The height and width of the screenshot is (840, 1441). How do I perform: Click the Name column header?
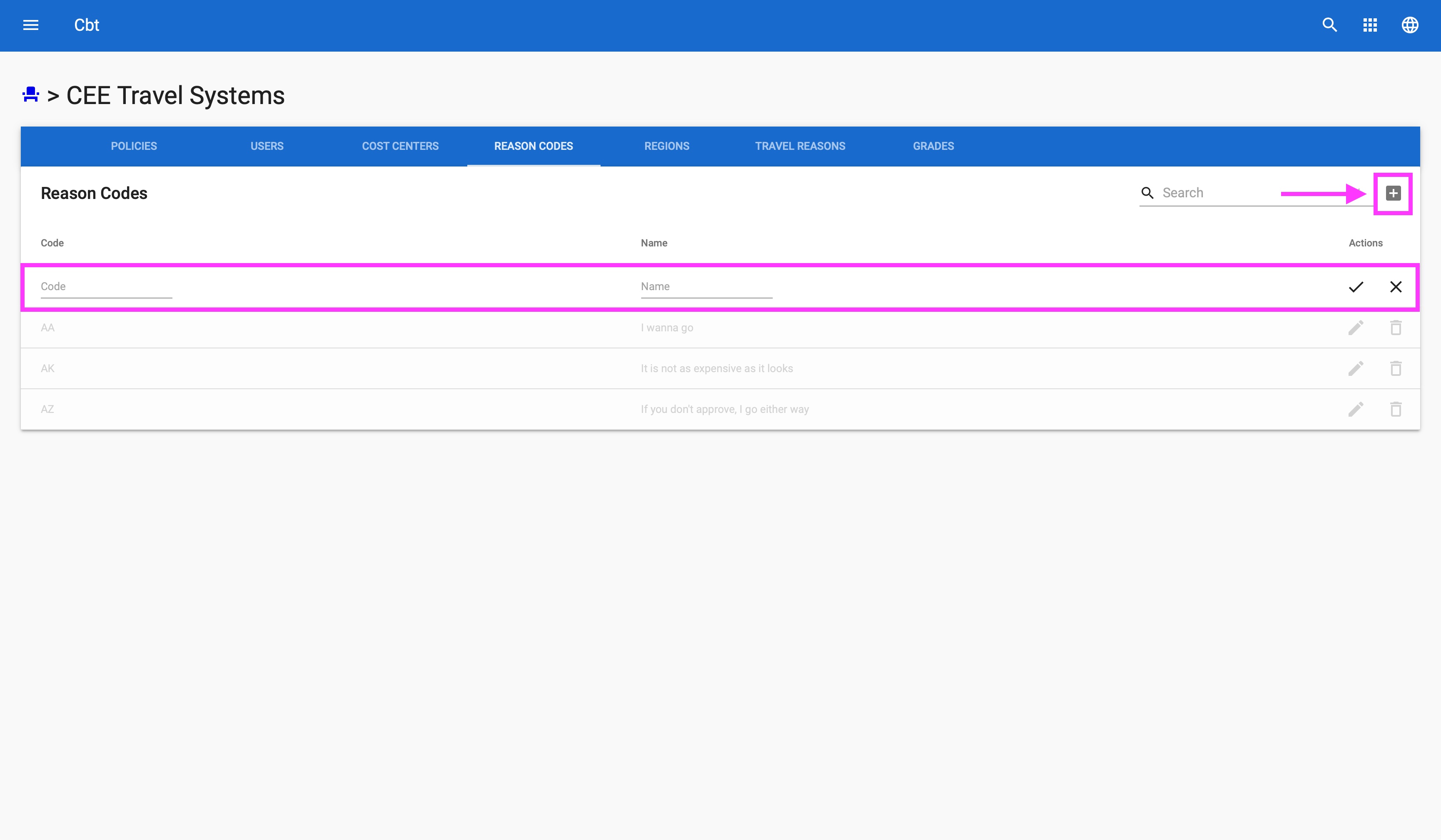[x=654, y=243]
